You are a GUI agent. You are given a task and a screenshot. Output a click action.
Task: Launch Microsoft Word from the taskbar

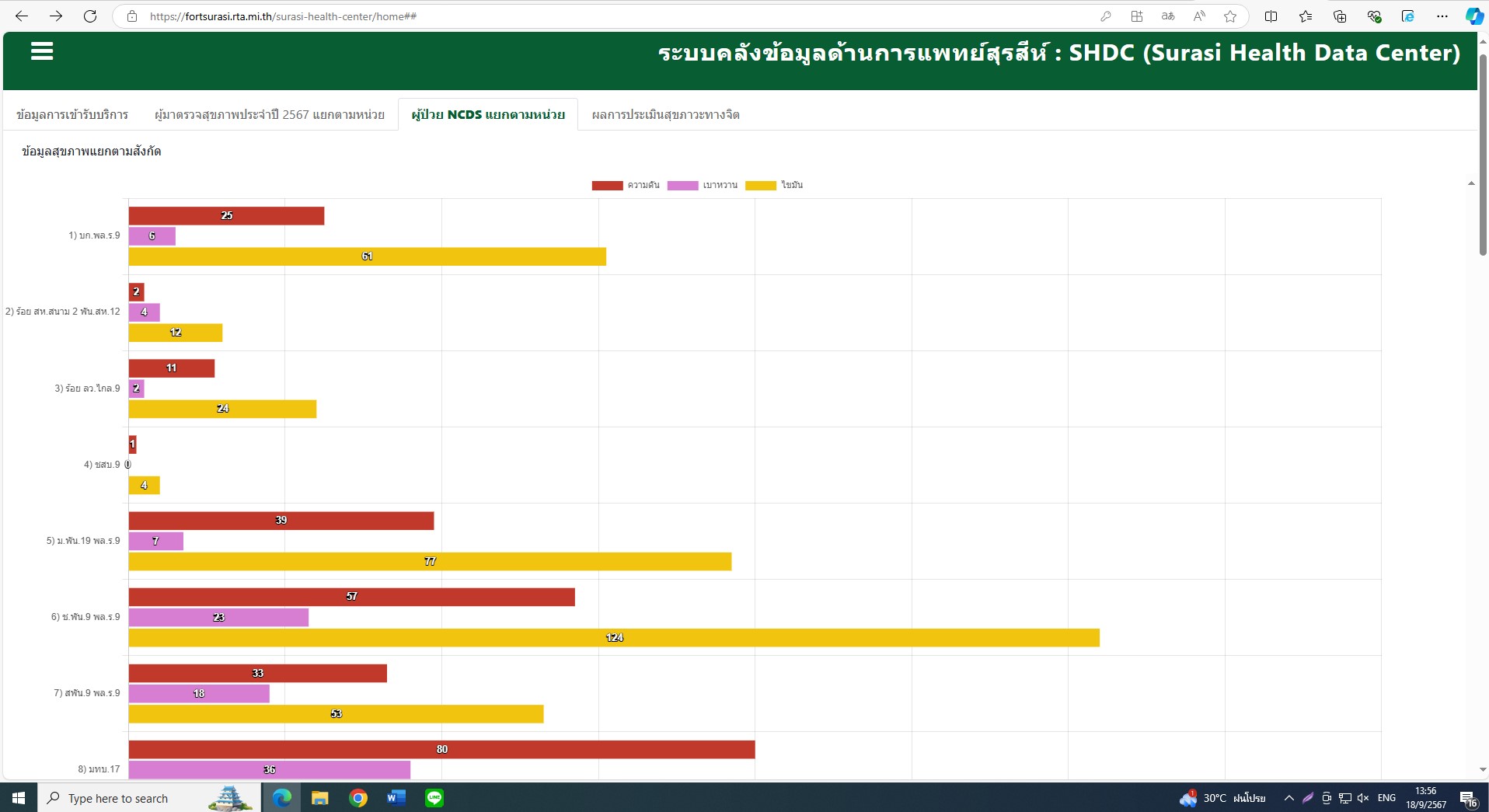[x=396, y=798]
